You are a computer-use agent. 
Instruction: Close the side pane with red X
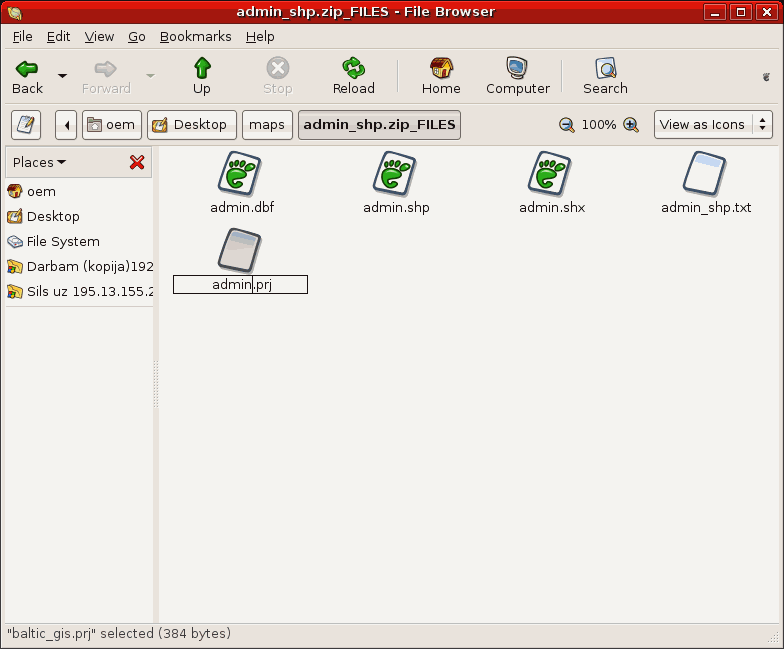pyautogui.click(x=137, y=162)
